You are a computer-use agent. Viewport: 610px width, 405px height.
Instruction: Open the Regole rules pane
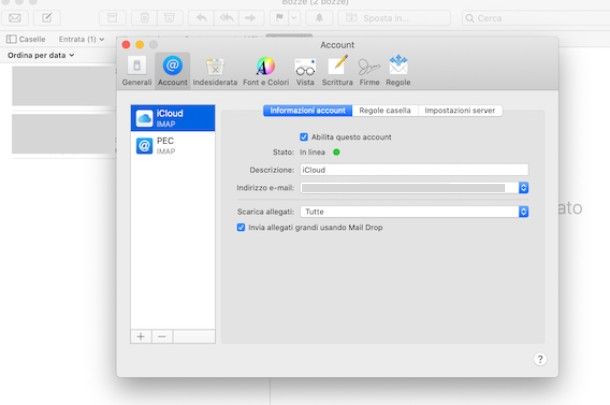click(x=398, y=71)
